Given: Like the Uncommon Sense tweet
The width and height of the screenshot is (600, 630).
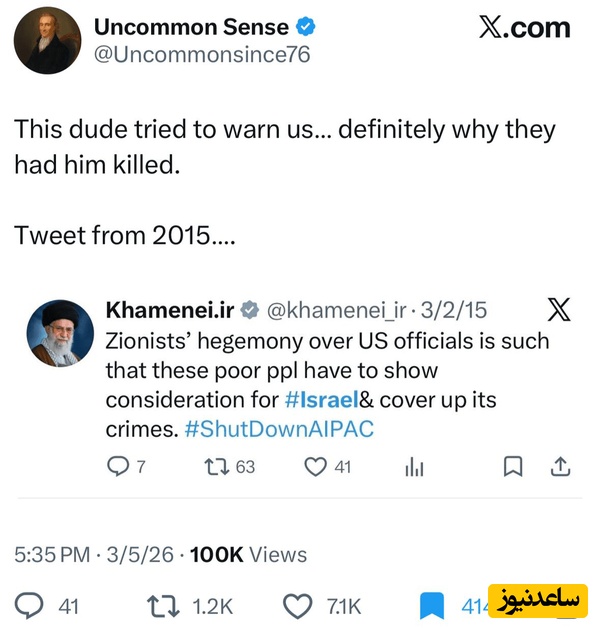Looking at the screenshot, I should click(x=298, y=606).
